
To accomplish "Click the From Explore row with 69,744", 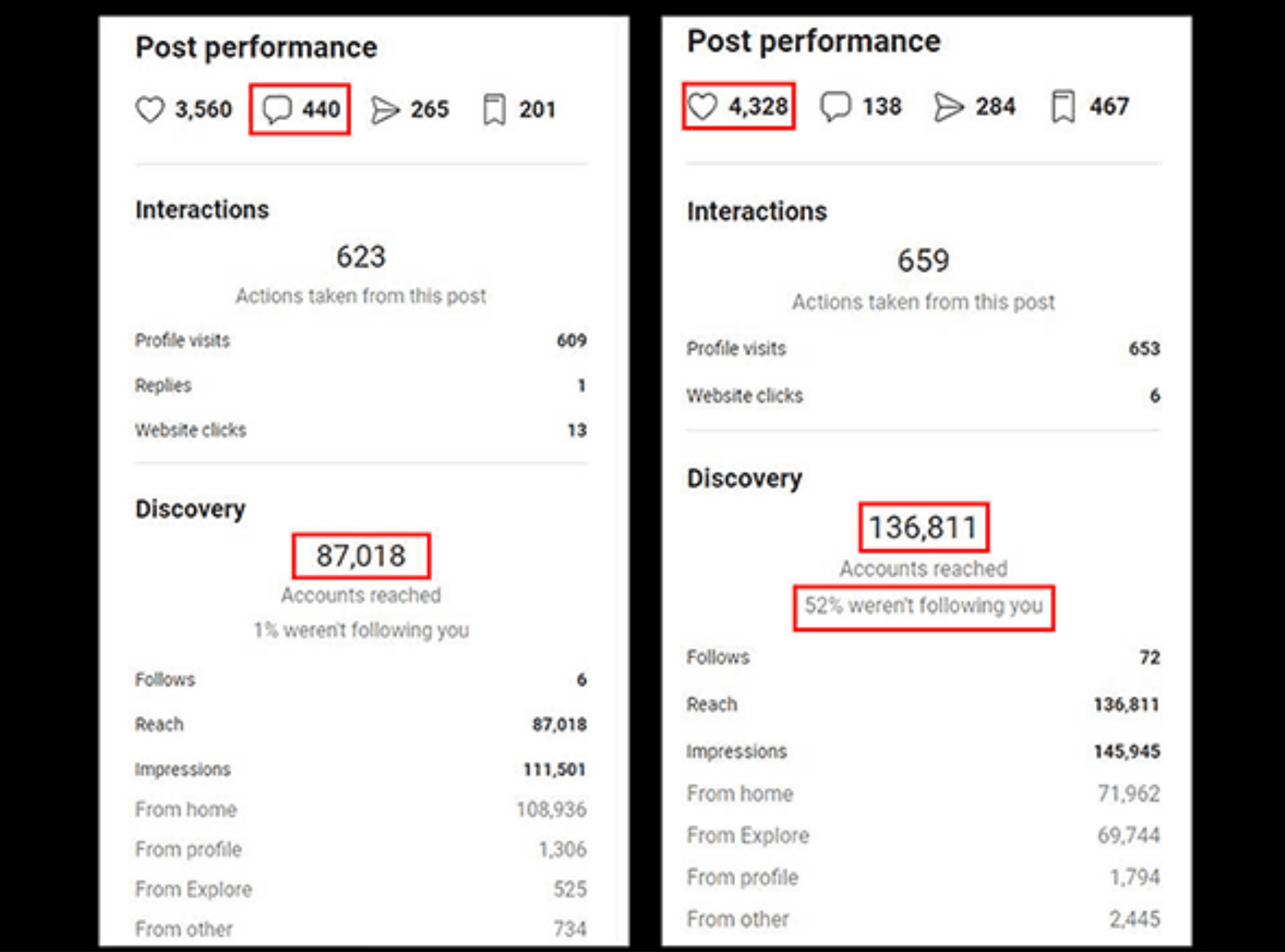I will 923,835.
